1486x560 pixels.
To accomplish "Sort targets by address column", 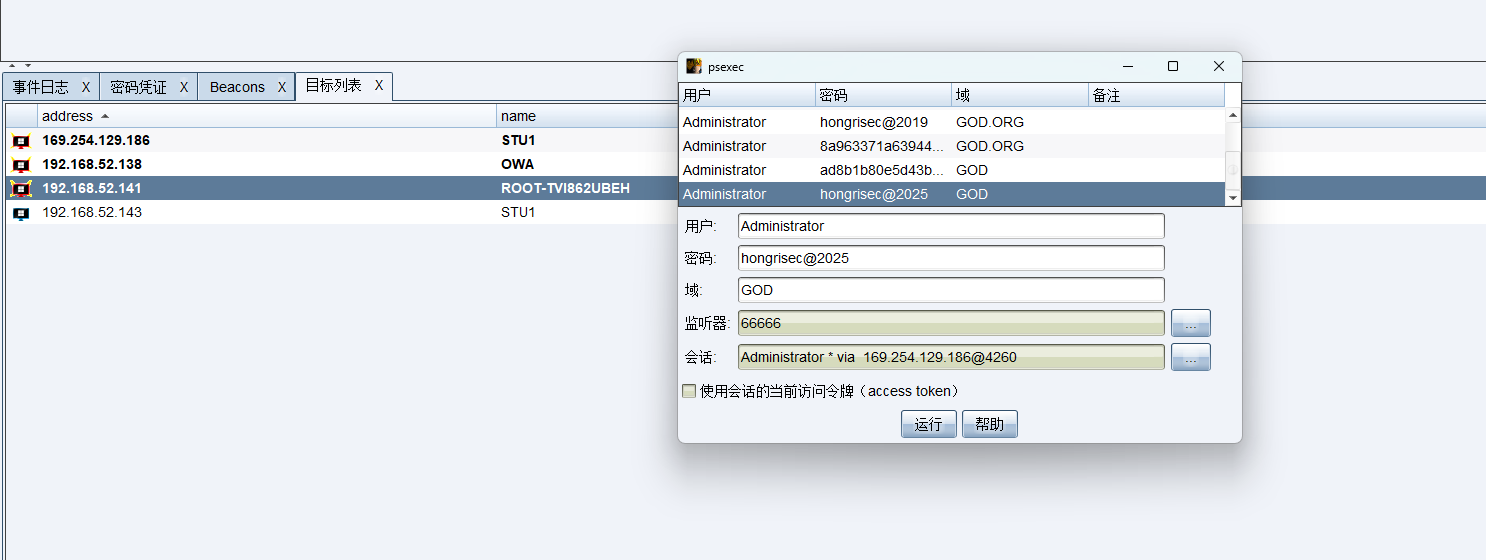I will (x=267, y=116).
